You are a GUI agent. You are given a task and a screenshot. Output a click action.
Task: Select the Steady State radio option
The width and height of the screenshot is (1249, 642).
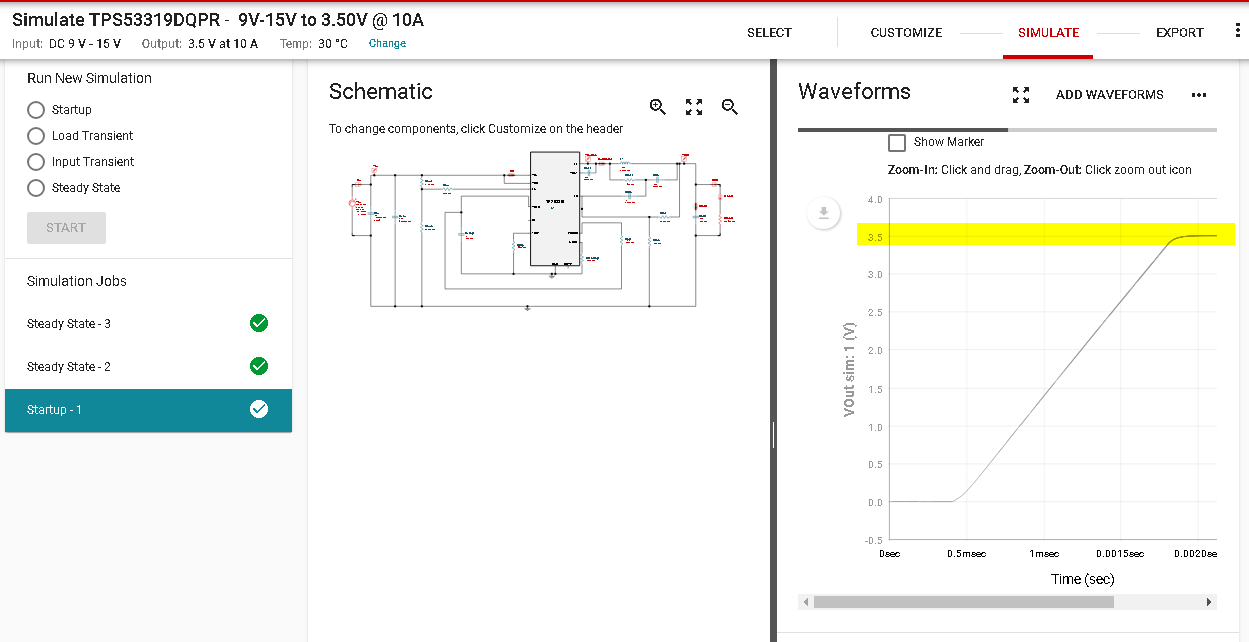35,188
